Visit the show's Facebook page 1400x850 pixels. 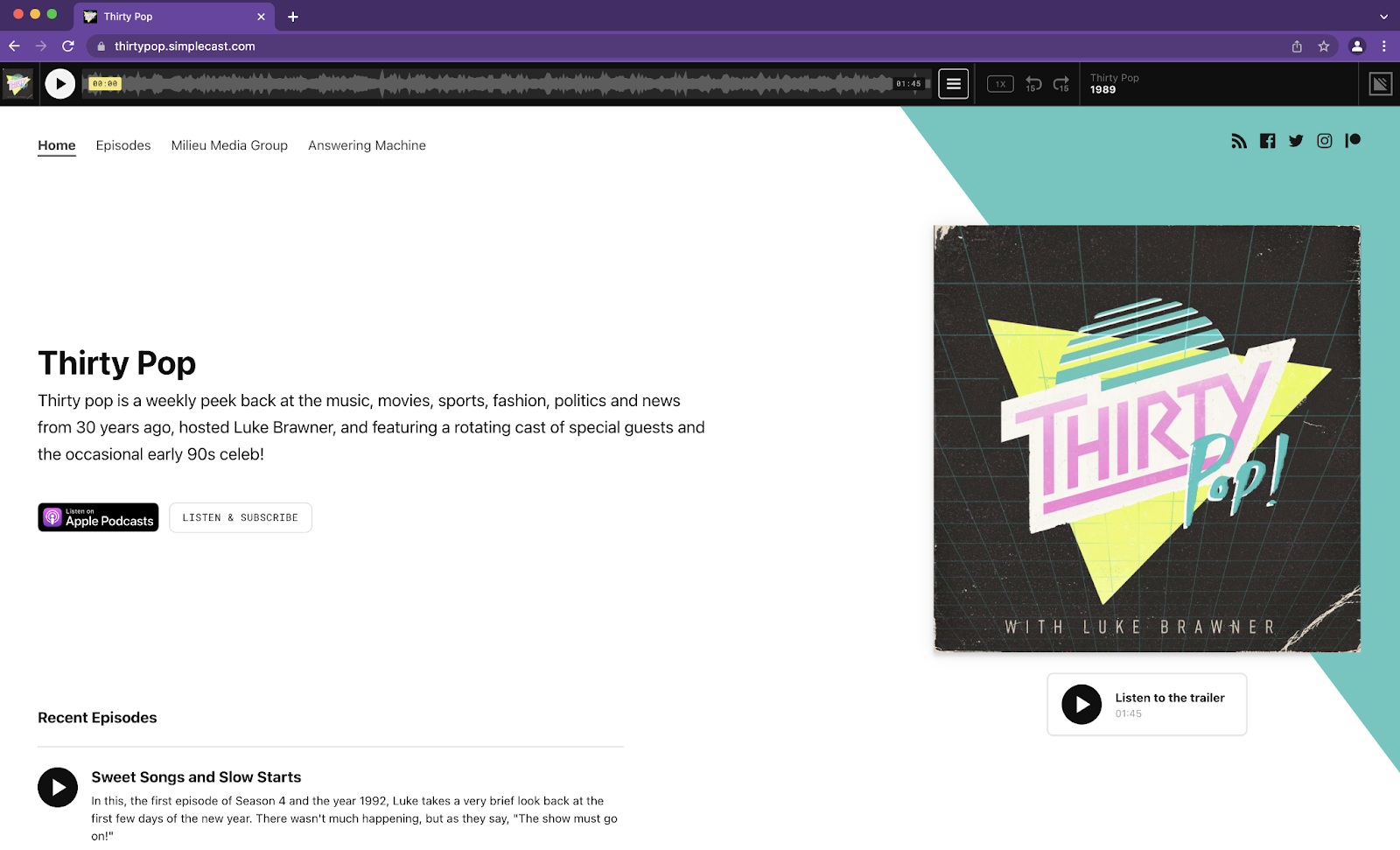pyautogui.click(x=1267, y=140)
